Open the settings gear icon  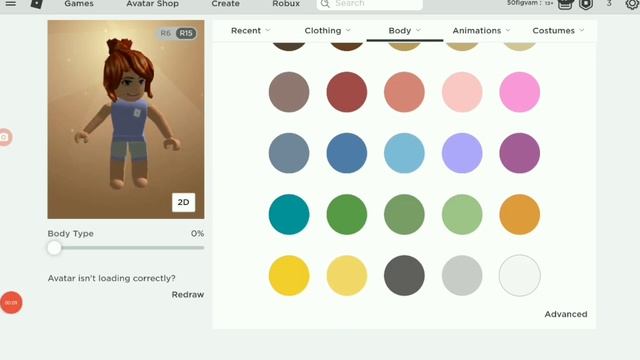click(x=632, y=4)
